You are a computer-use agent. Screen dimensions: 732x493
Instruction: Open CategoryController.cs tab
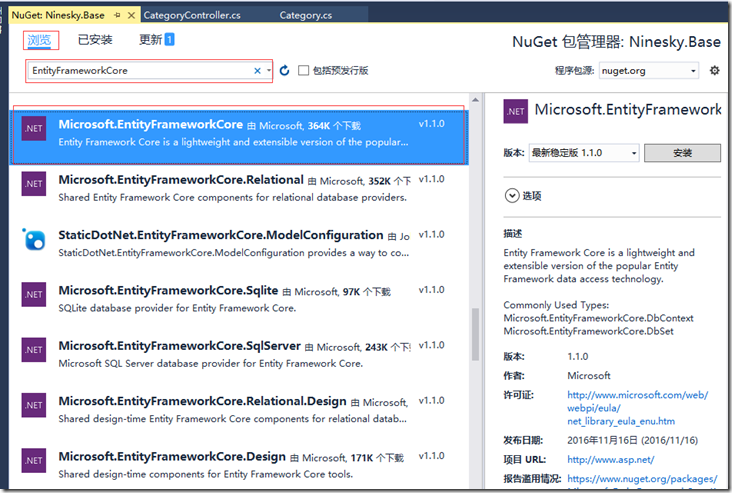pyautogui.click(x=192, y=15)
